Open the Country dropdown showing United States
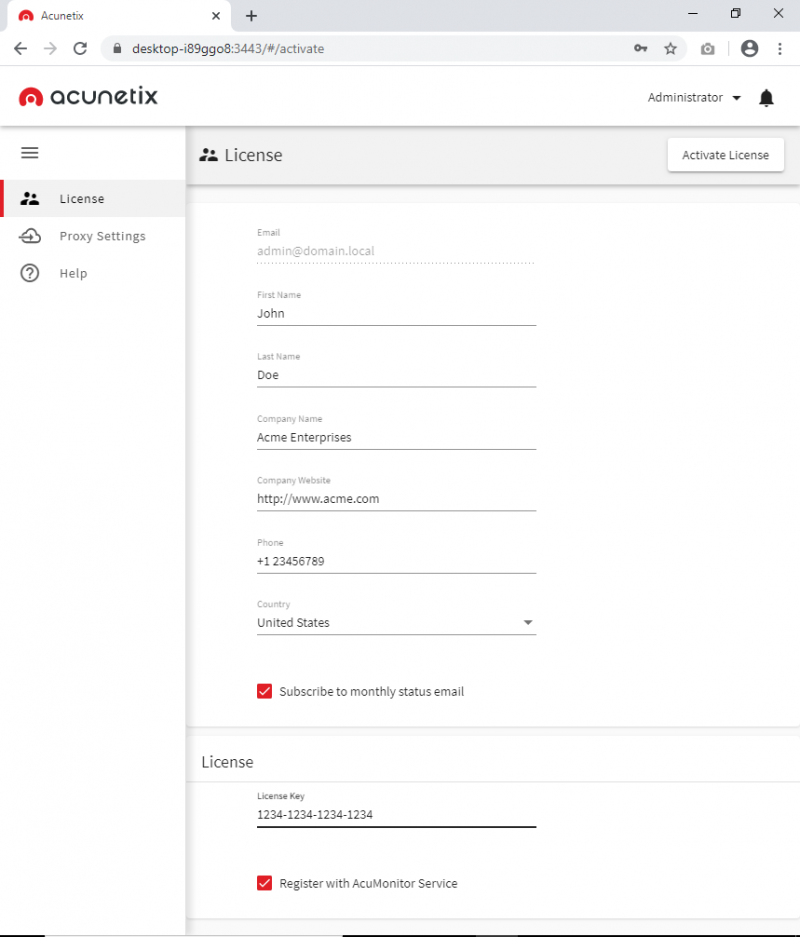 396,623
